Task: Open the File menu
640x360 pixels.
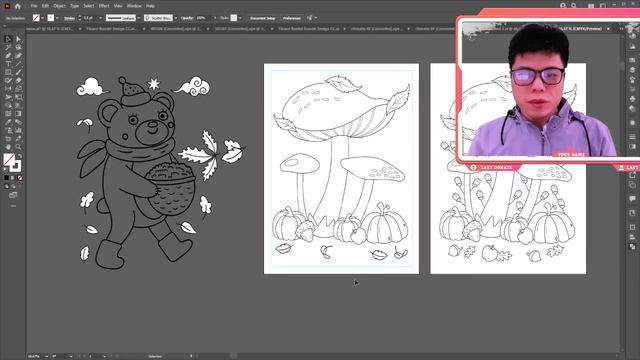Action: click(34, 6)
